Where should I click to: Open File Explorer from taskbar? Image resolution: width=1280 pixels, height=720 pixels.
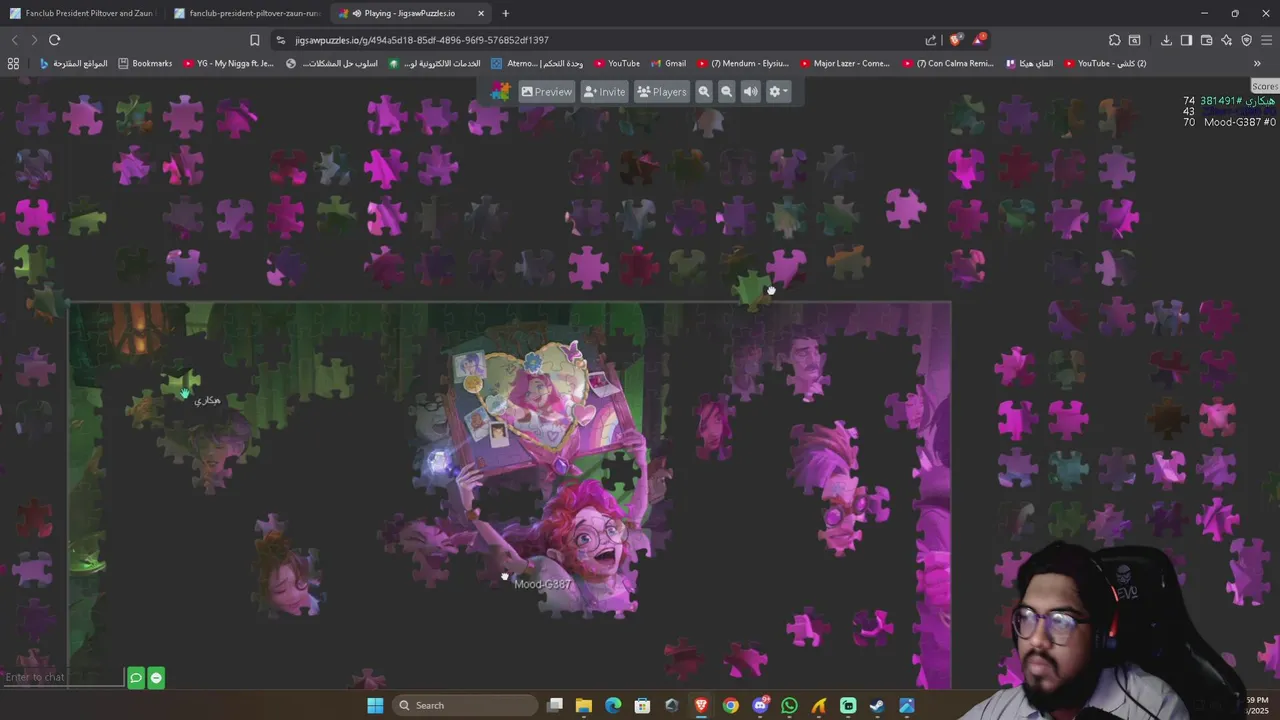pyautogui.click(x=584, y=705)
